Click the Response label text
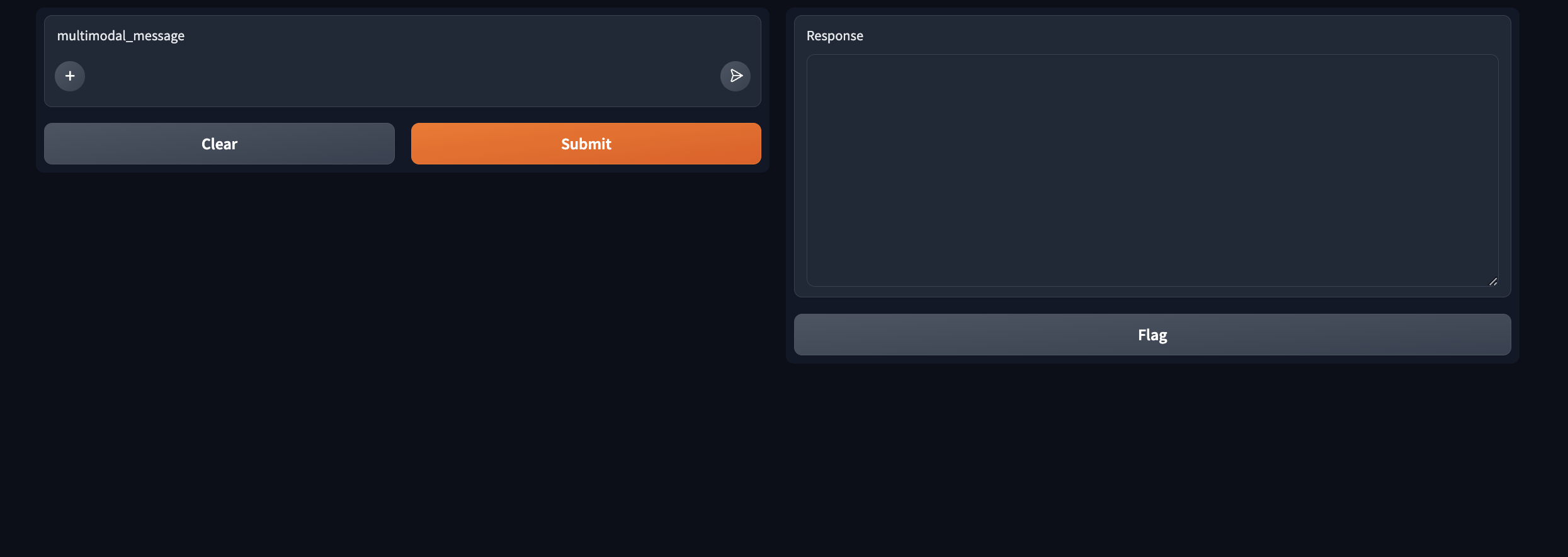 point(834,36)
